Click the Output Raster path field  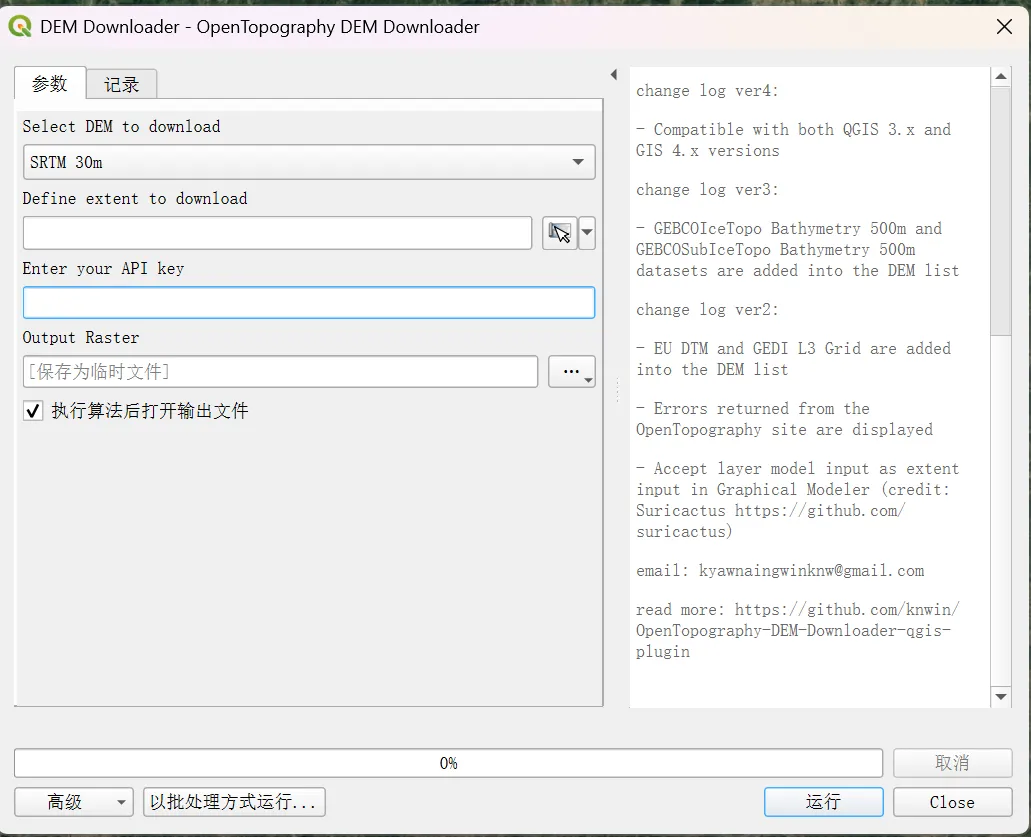(x=280, y=372)
